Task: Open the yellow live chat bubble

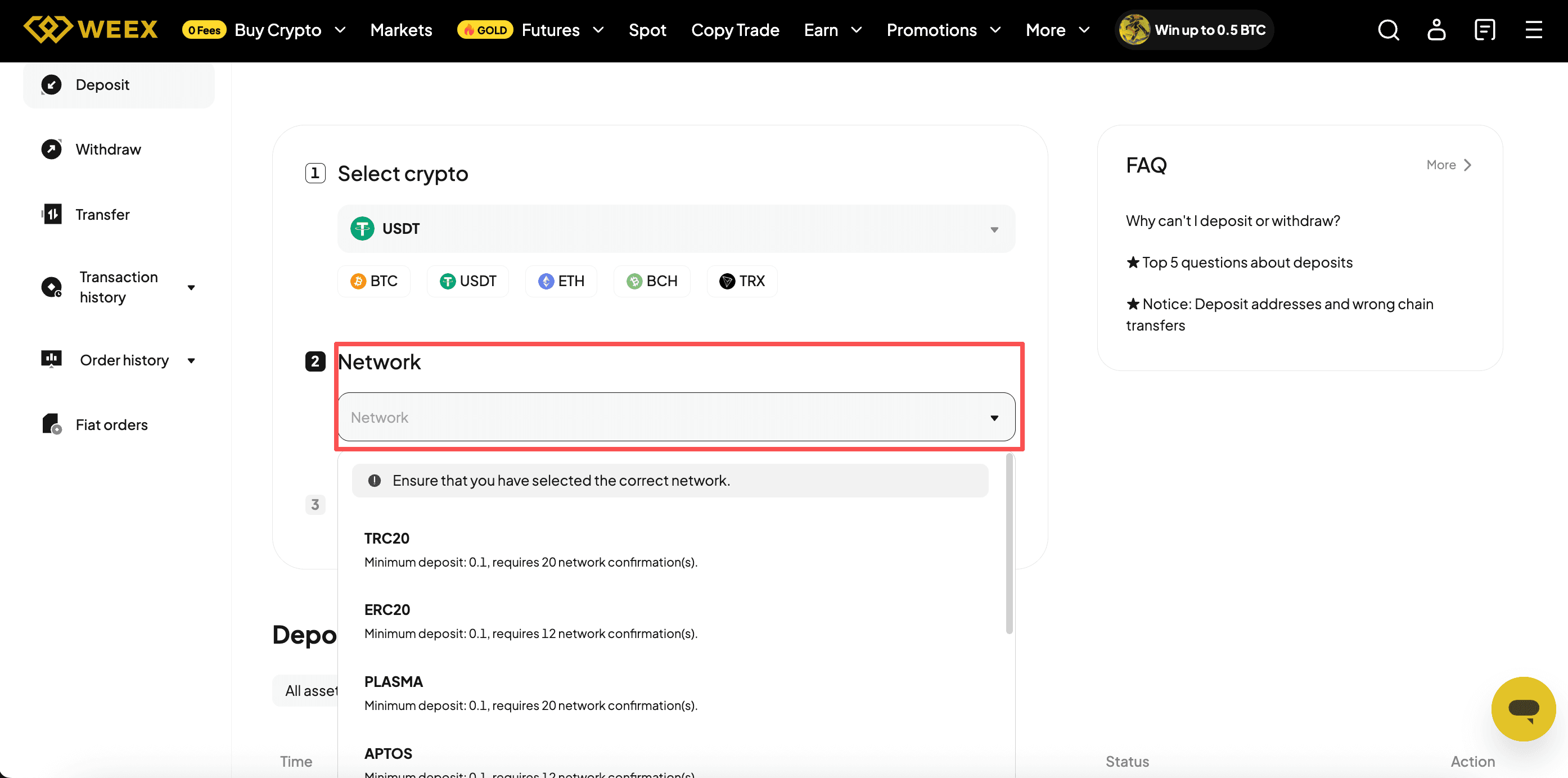Action: click(x=1523, y=709)
